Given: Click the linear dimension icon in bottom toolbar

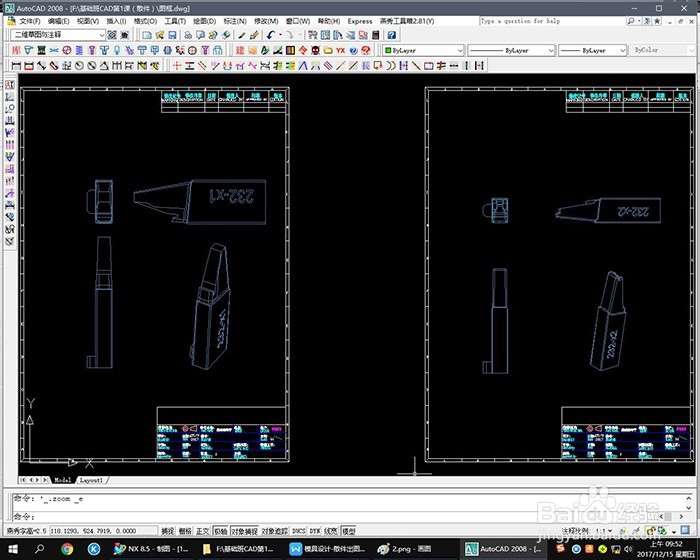Looking at the screenshot, I should click(x=16, y=66).
